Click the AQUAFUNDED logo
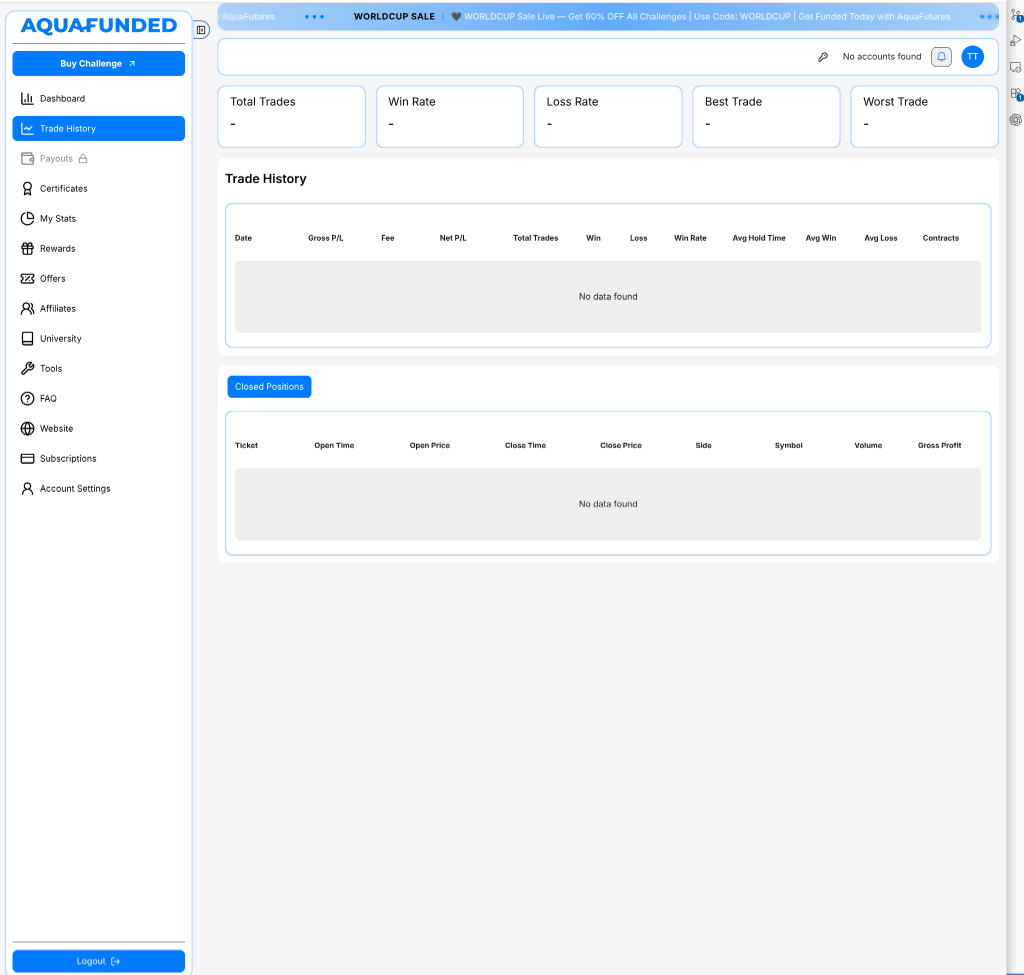Image resolution: width=1024 pixels, height=975 pixels. pyautogui.click(x=99, y=25)
